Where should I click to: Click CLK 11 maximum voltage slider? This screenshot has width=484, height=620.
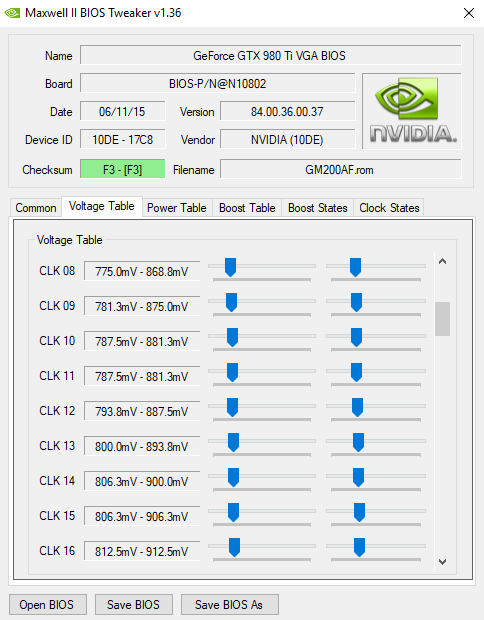tap(376, 374)
